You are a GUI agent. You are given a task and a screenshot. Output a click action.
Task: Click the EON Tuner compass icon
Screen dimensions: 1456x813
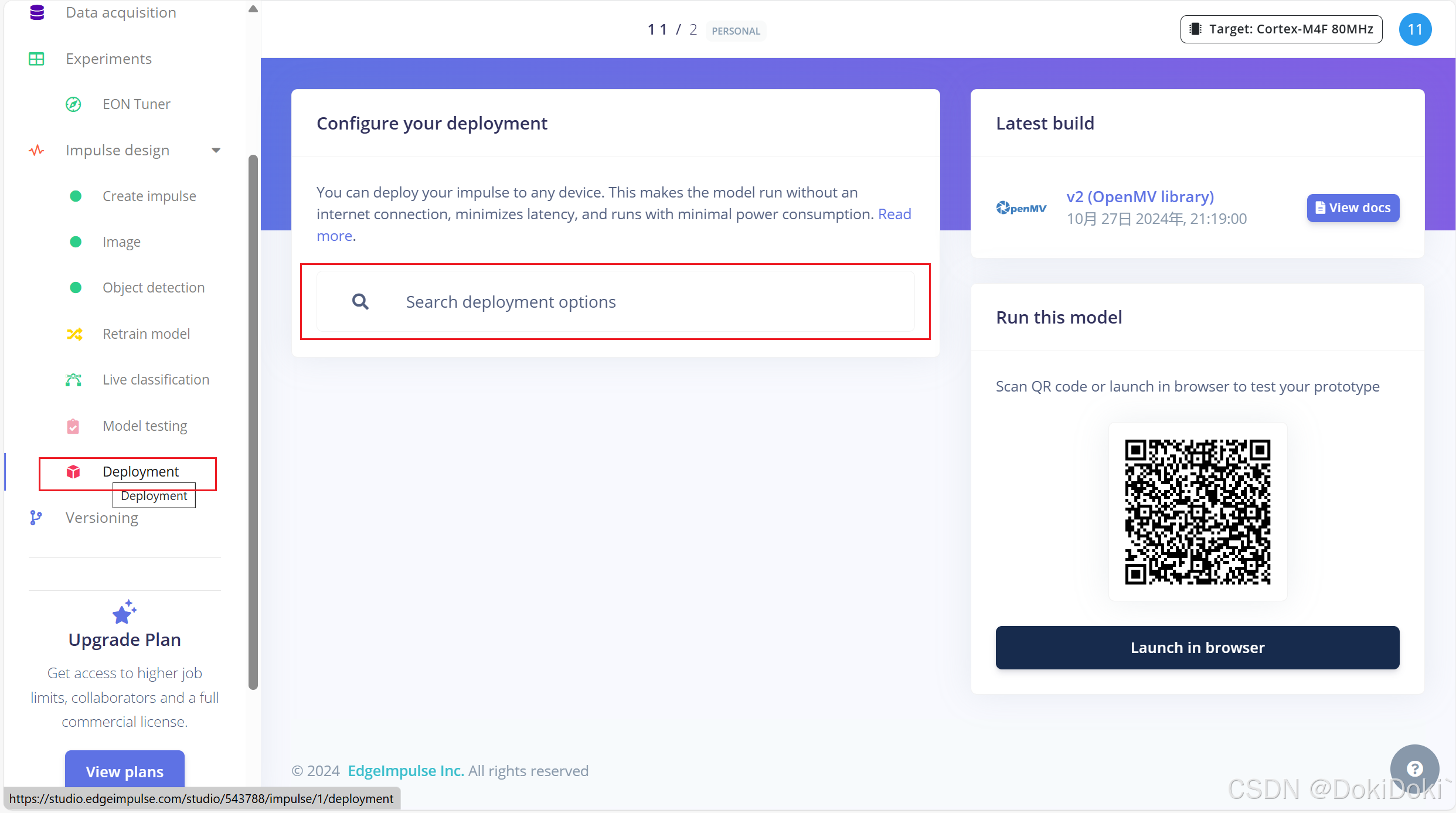(x=73, y=104)
